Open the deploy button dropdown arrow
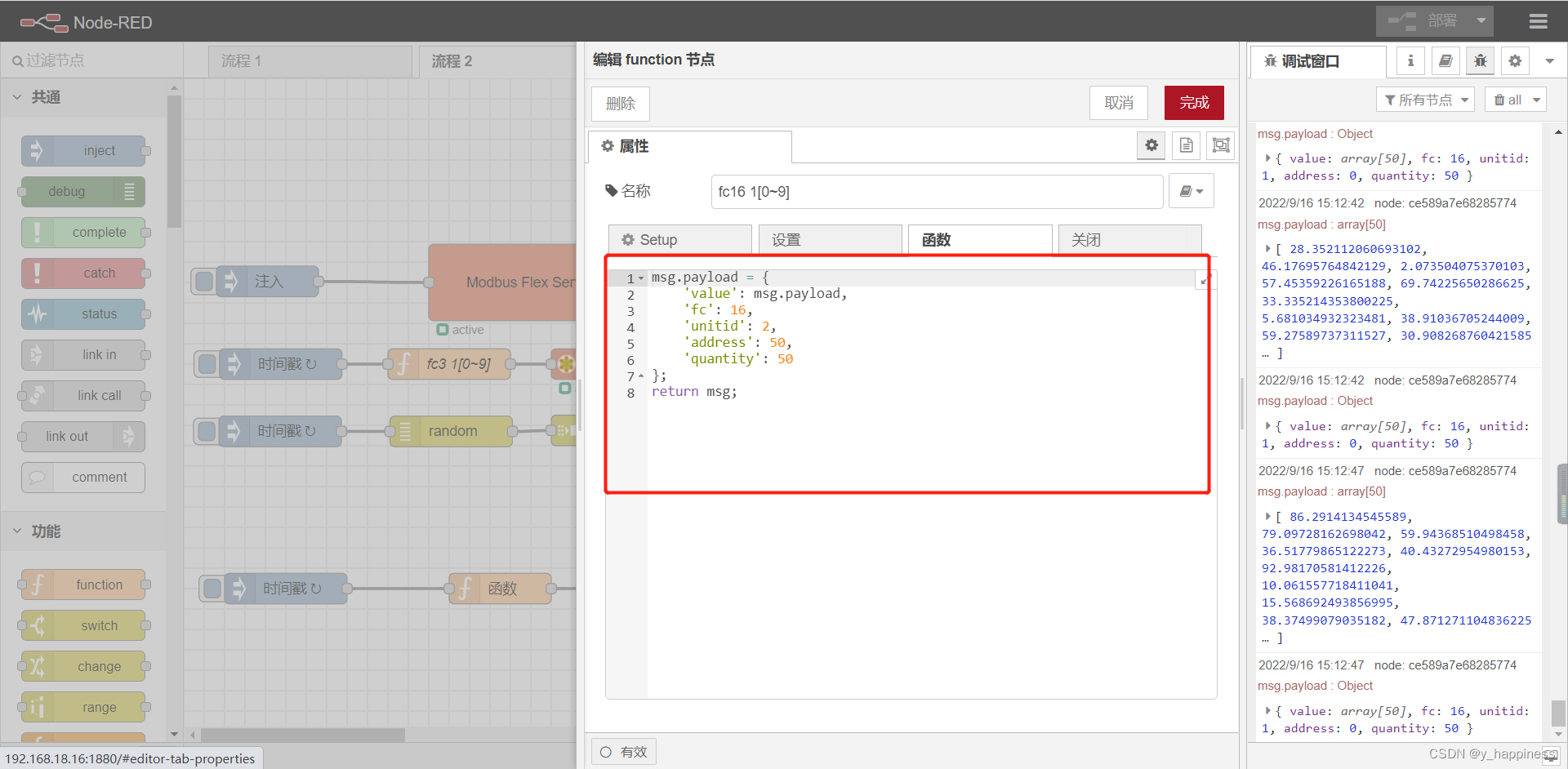This screenshot has width=1568, height=769. pos(1481,21)
